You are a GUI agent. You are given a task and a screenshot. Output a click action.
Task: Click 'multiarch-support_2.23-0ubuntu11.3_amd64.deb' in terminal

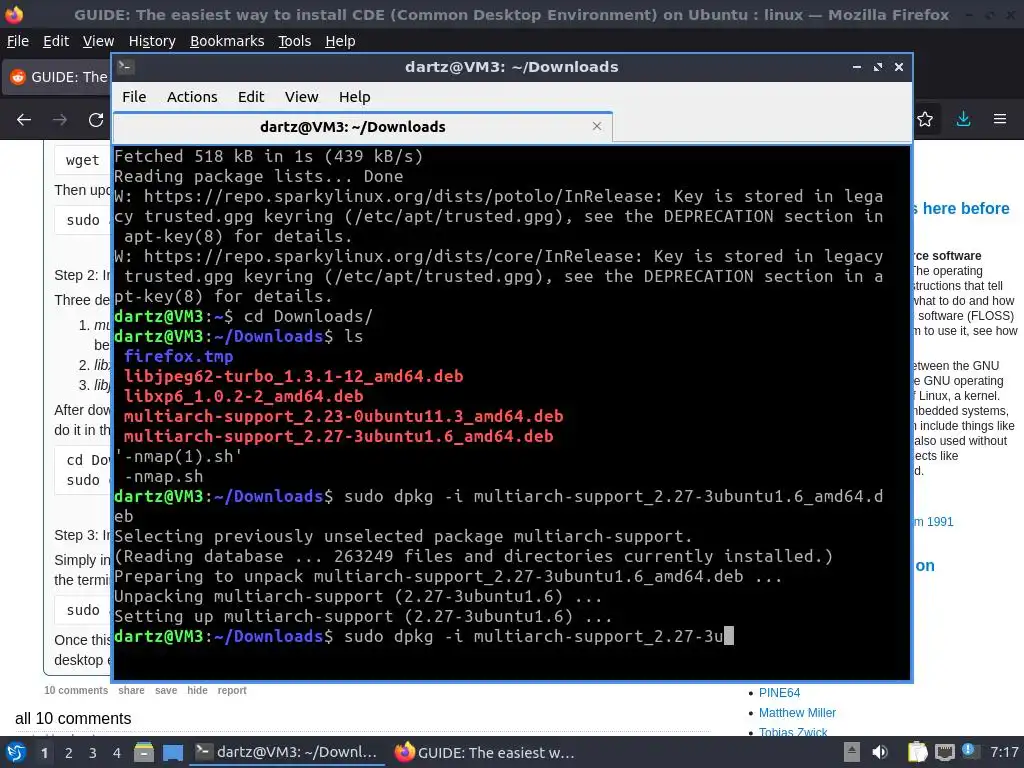click(344, 417)
